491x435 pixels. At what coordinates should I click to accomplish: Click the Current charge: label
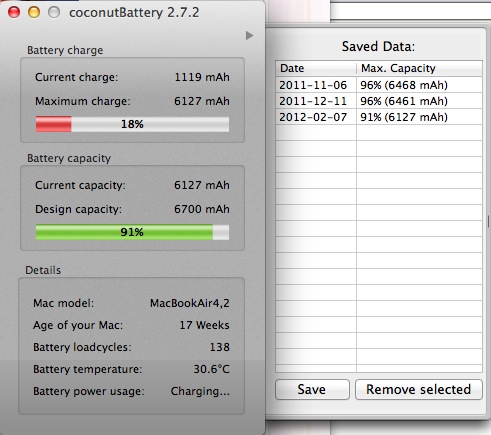[x=76, y=78]
